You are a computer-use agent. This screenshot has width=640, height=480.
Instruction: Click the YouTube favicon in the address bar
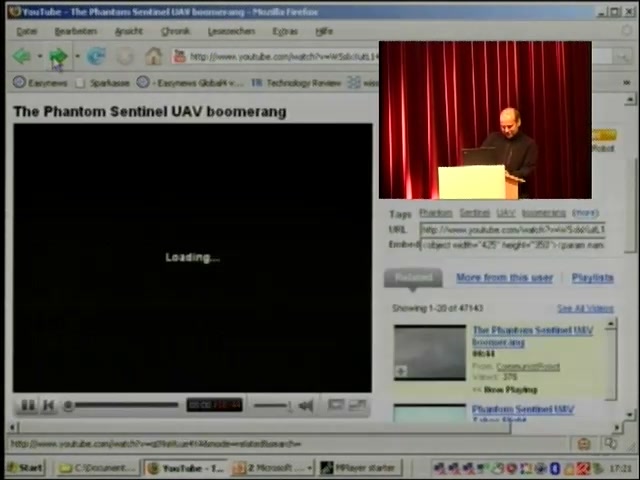pyautogui.click(x=179, y=56)
